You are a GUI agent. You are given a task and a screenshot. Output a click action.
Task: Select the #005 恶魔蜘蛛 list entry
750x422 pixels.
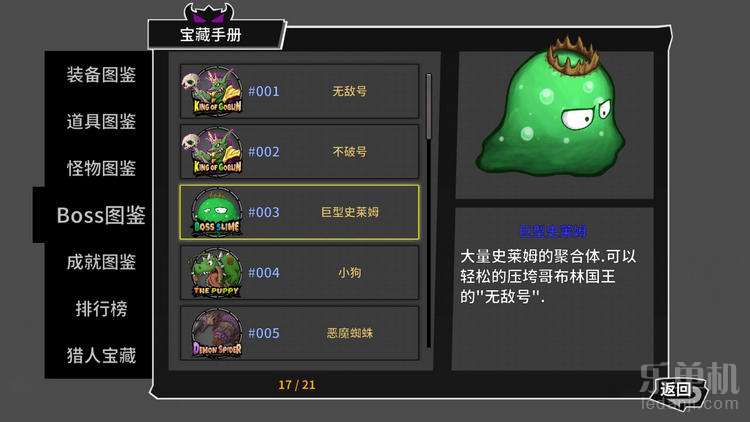pos(299,333)
